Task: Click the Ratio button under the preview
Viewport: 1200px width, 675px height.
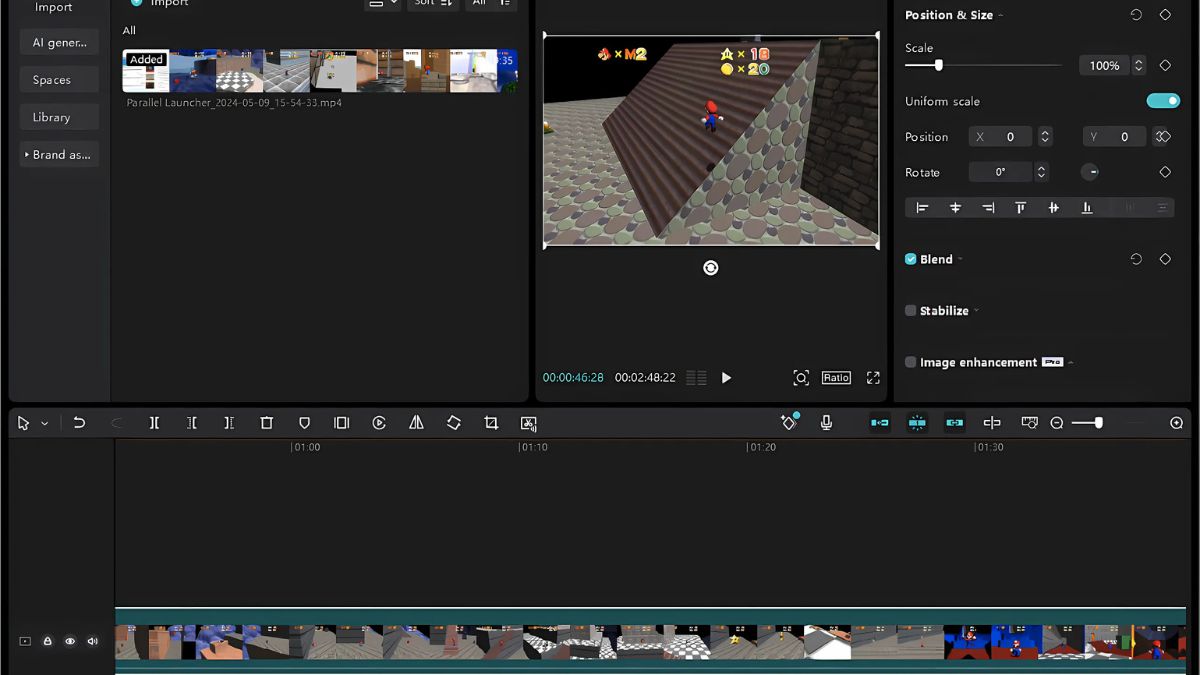Action: [836, 377]
